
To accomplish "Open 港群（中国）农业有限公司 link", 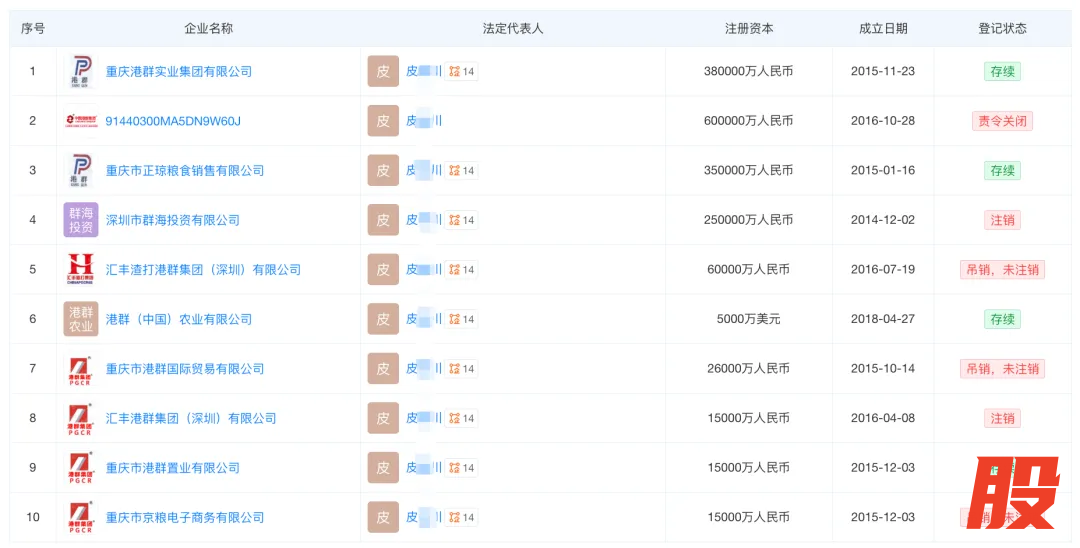I will click(x=179, y=319).
